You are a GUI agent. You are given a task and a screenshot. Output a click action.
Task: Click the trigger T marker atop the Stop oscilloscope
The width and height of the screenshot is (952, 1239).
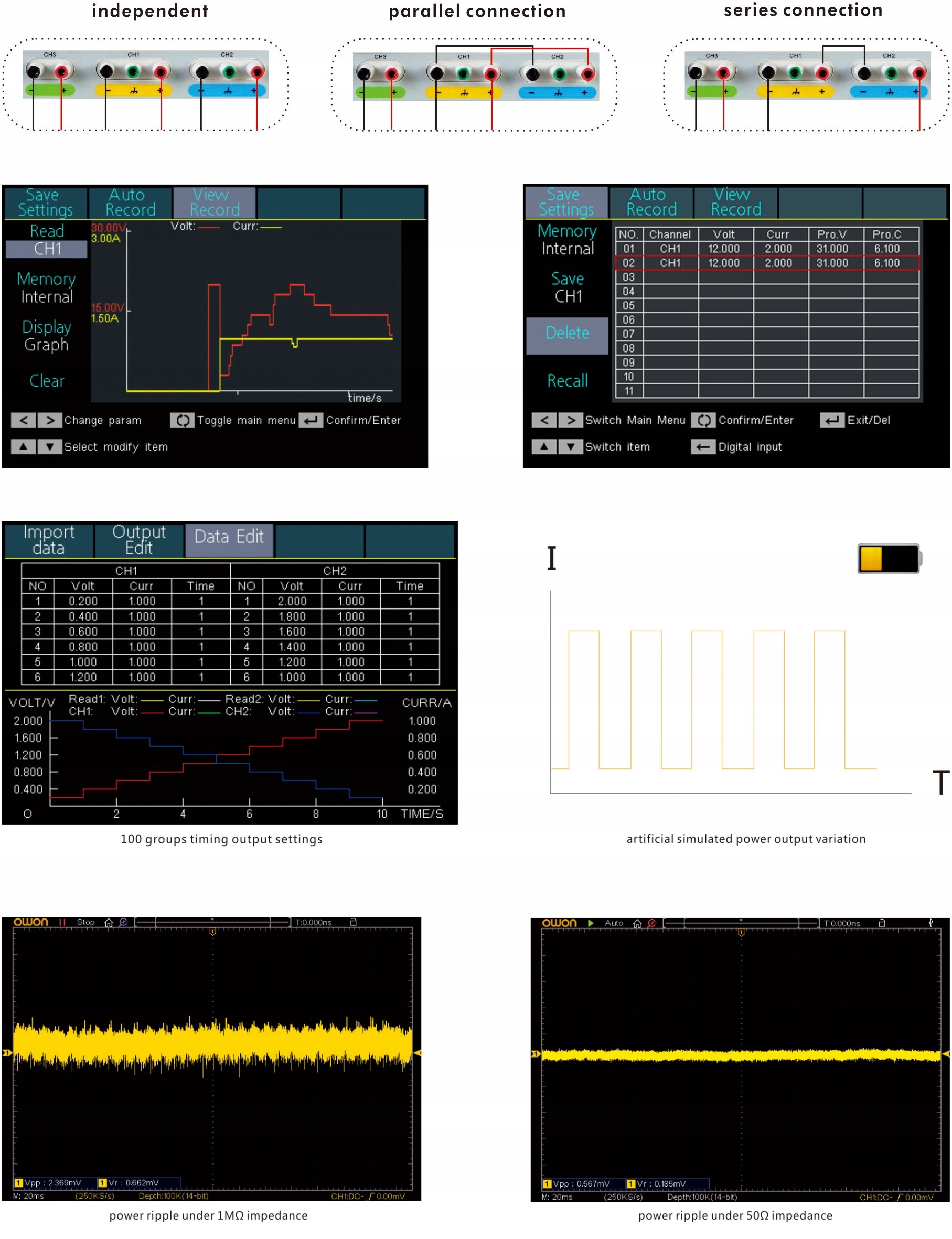point(212,932)
